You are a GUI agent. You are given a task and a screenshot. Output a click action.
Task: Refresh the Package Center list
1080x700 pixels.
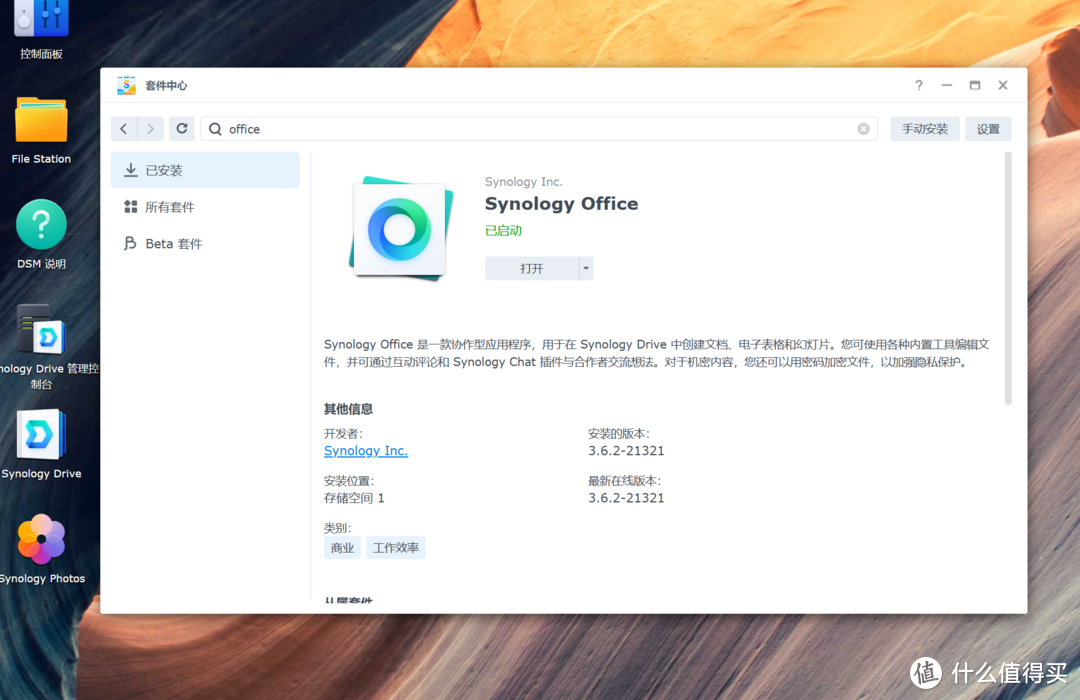(182, 129)
